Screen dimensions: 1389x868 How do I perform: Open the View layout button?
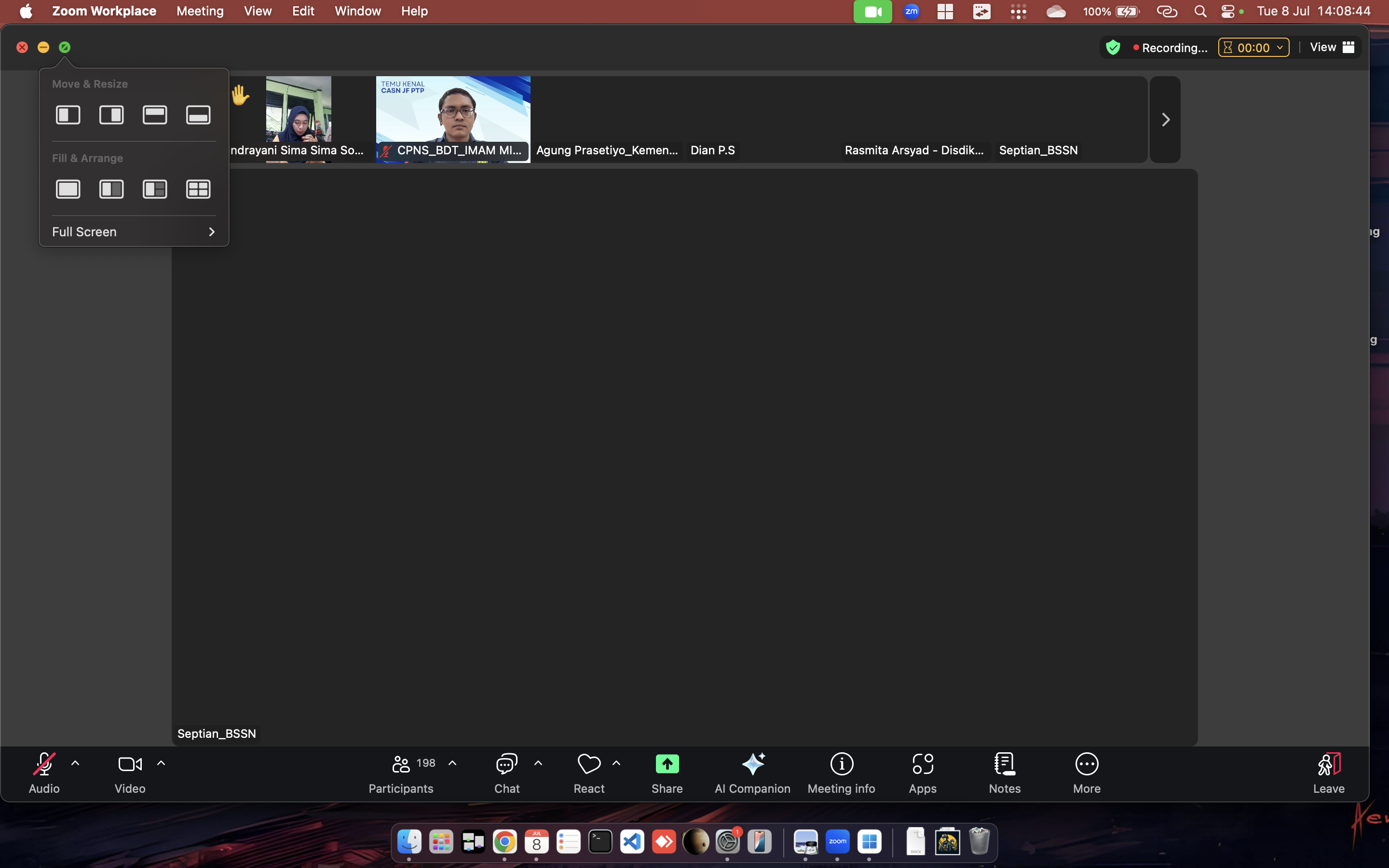(1332, 48)
